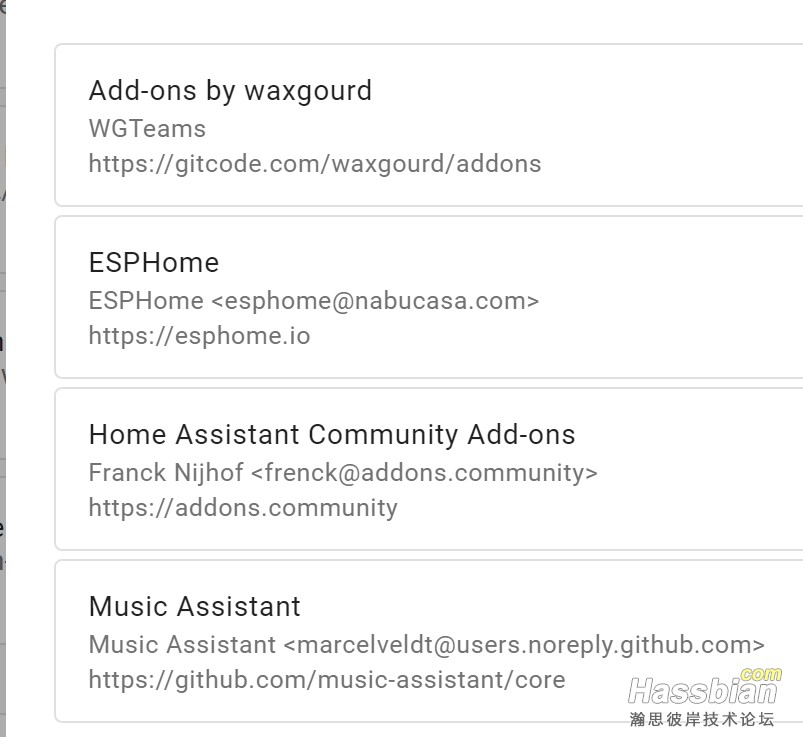The width and height of the screenshot is (803, 737).
Task: Click the 'Music Assistant' repository title
Action: click(x=195, y=607)
